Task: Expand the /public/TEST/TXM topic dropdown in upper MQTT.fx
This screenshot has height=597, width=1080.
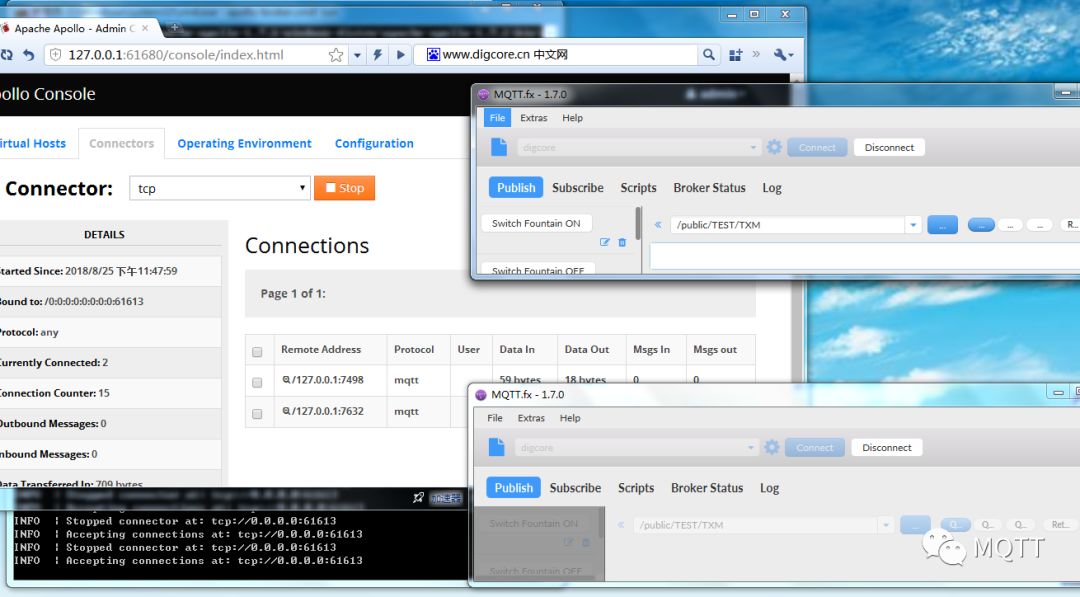Action: pyautogui.click(x=913, y=224)
